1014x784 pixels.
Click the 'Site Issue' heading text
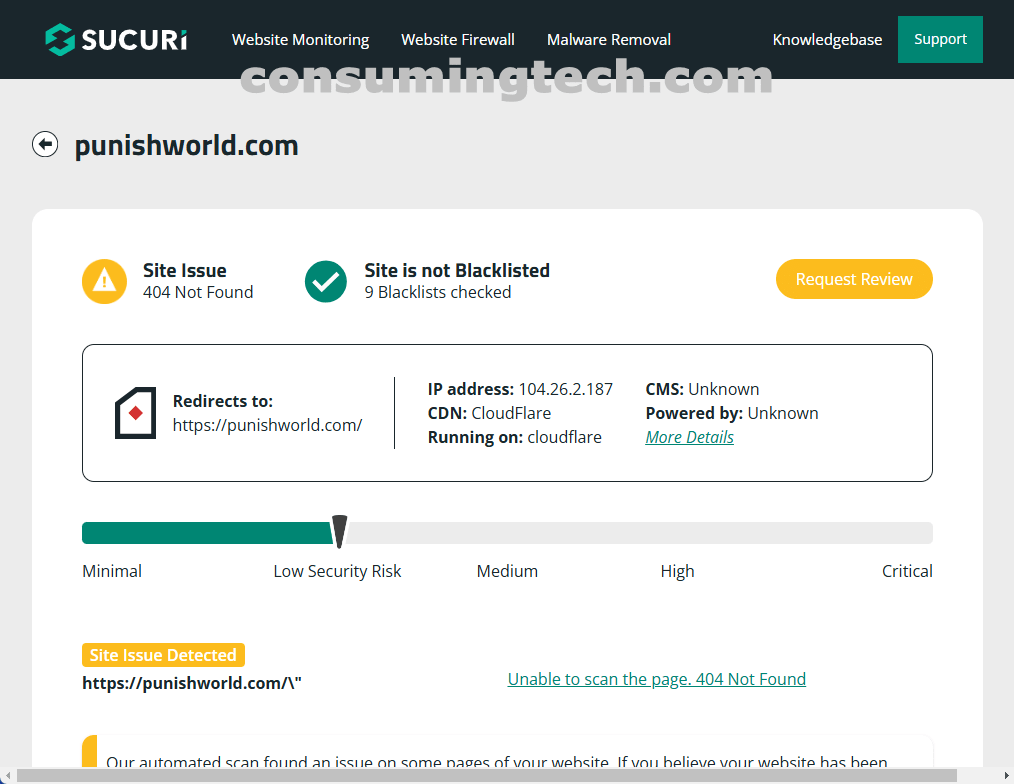click(184, 270)
